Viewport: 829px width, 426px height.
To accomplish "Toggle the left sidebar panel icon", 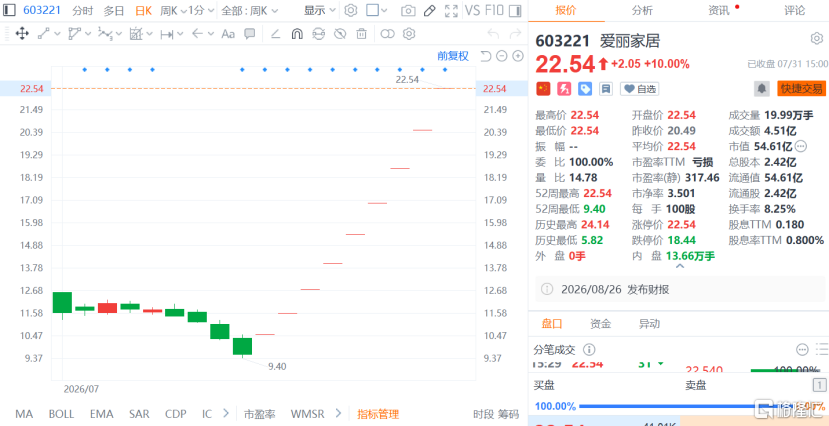I will click(9, 10).
